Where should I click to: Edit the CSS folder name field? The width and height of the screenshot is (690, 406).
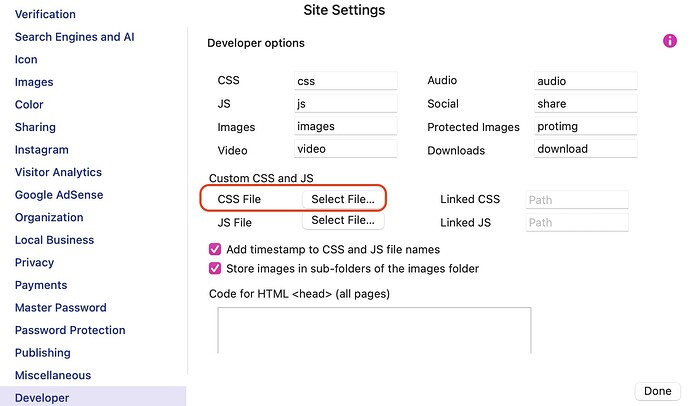pos(345,80)
